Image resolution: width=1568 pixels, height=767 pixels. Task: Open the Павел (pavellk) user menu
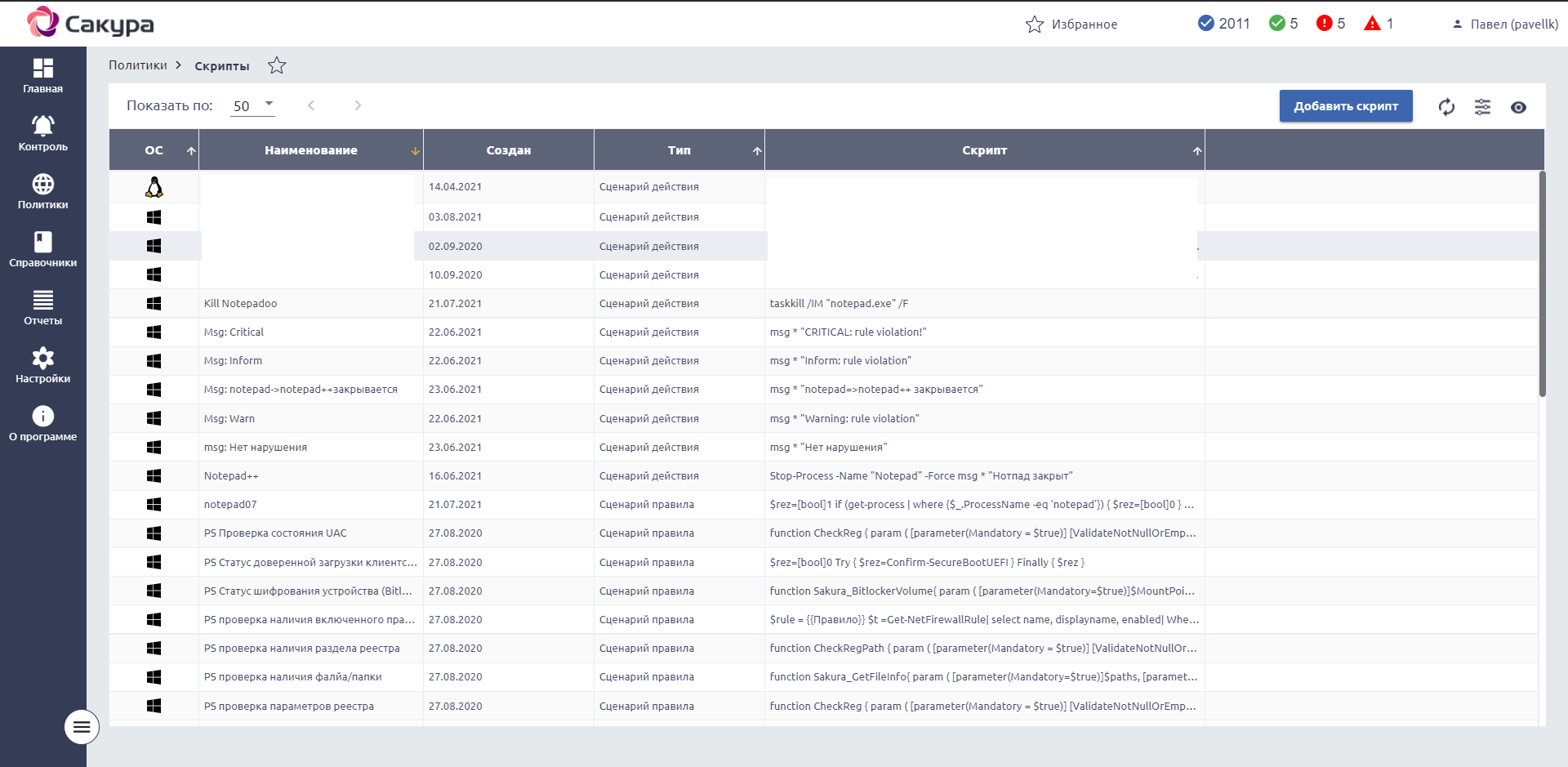click(1505, 25)
